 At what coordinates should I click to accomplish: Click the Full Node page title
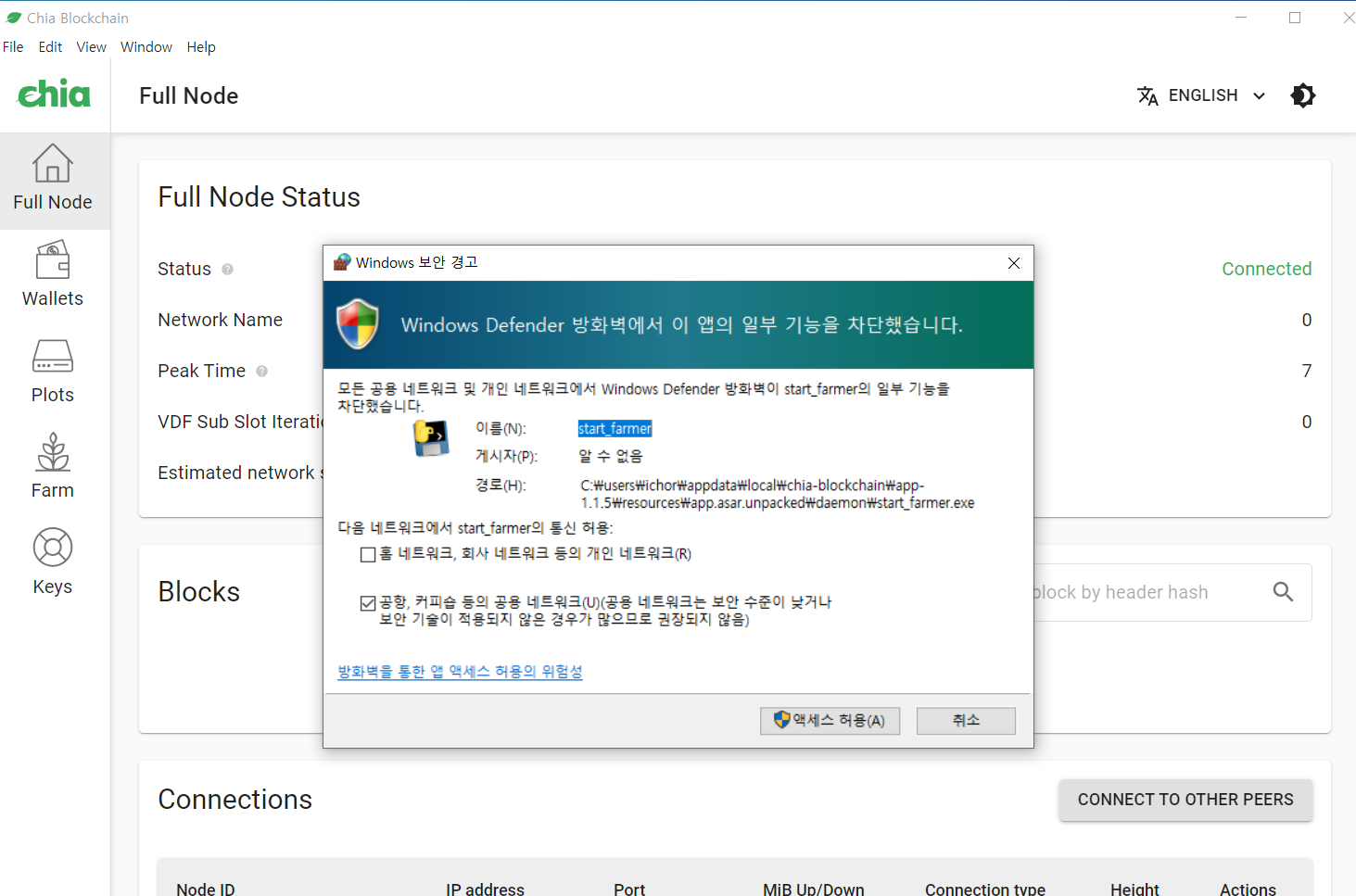[188, 95]
